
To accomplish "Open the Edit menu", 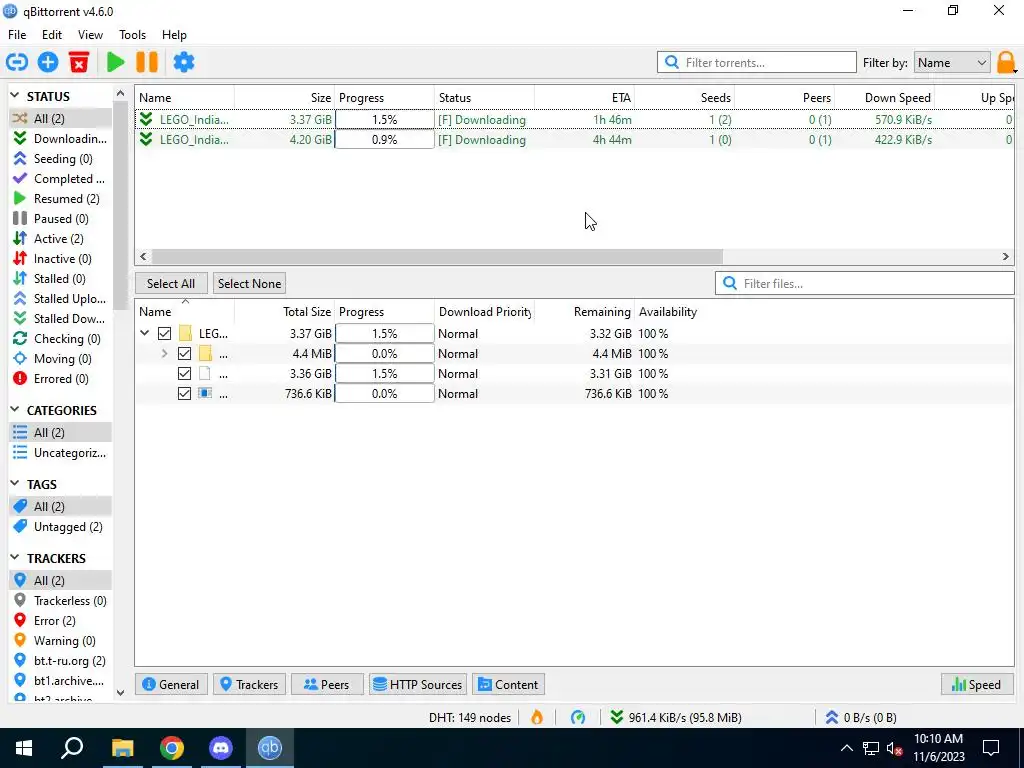I will pyautogui.click(x=52, y=35).
